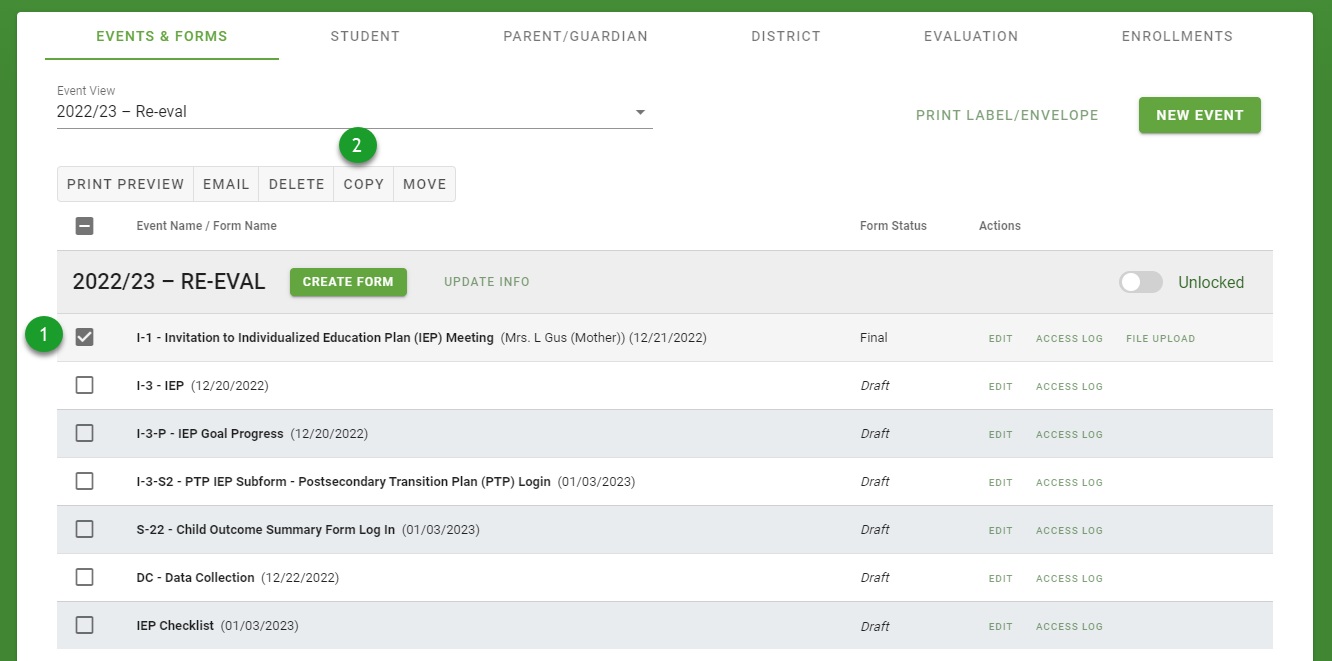Click the Draft status of DC - Data Collection
The width and height of the screenshot is (1332, 661).
(875, 578)
